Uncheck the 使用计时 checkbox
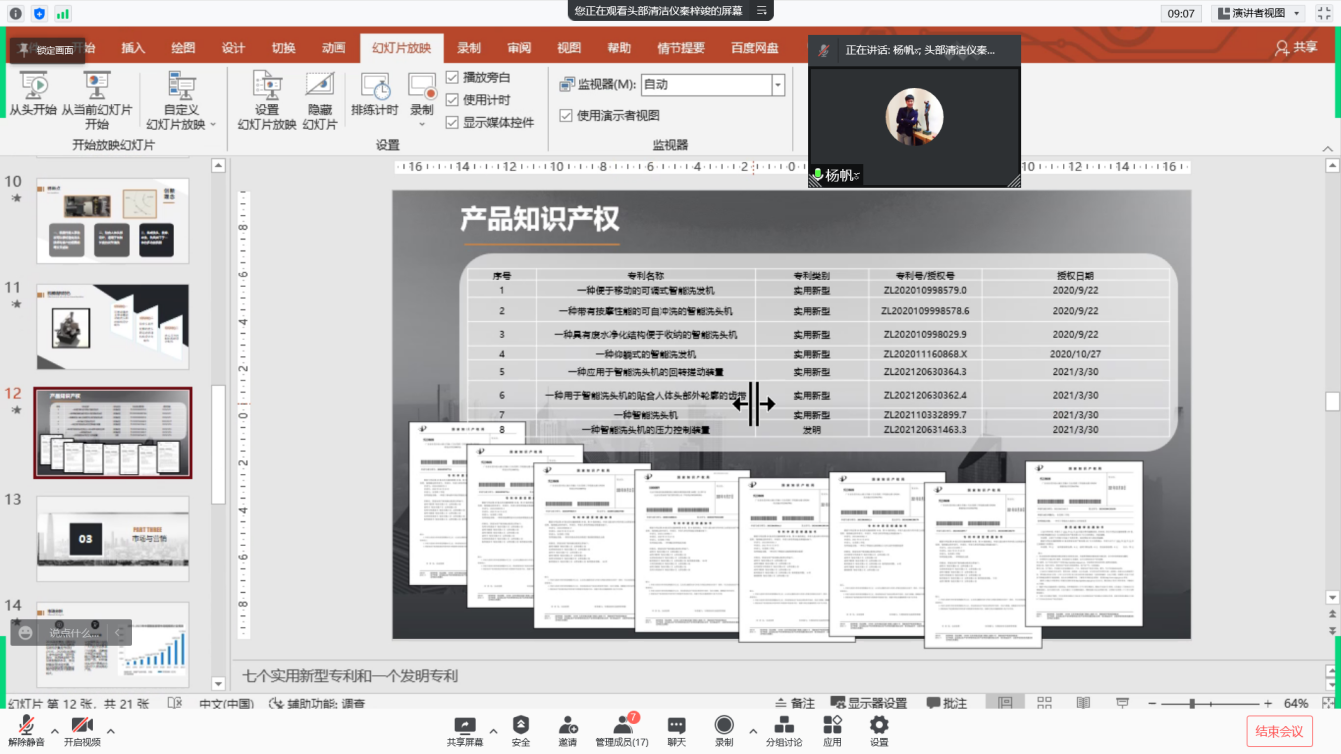The height and width of the screenshot is (754, 1341). 453,100
